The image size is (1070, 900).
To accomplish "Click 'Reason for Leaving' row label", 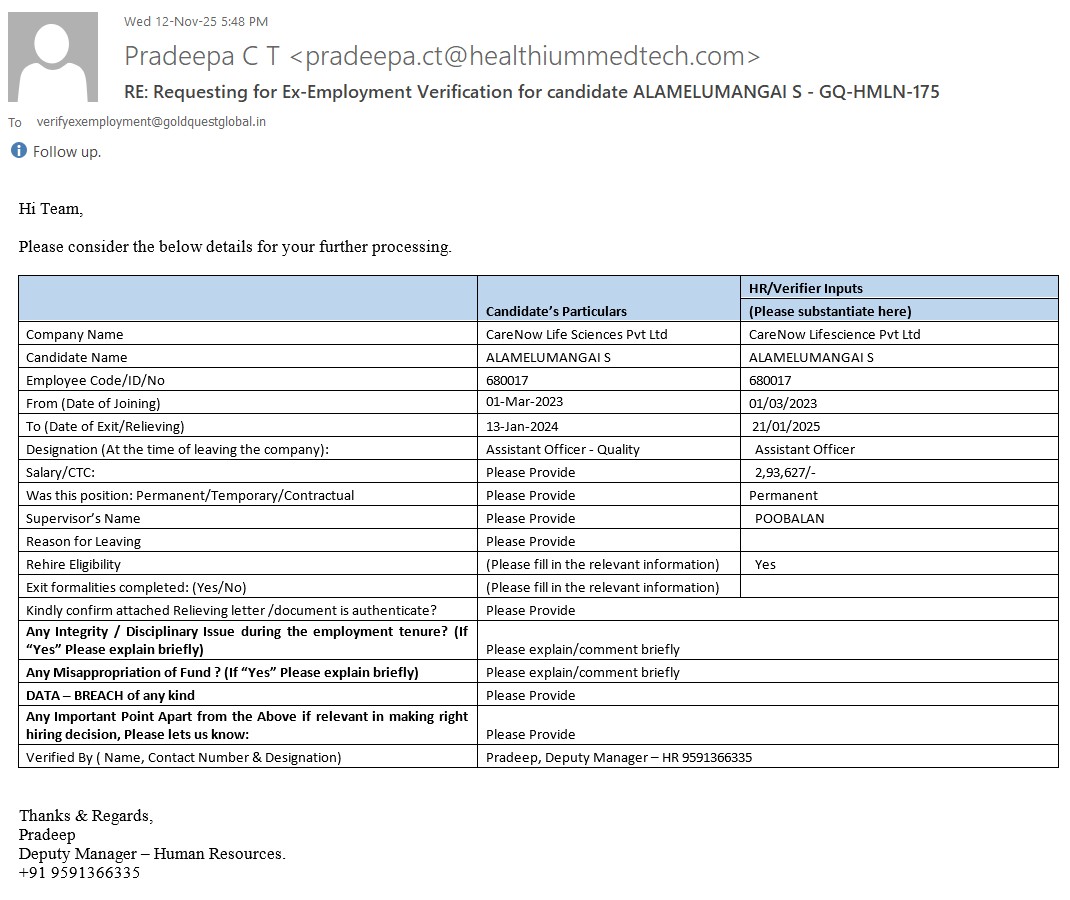I will click(83, 541).
